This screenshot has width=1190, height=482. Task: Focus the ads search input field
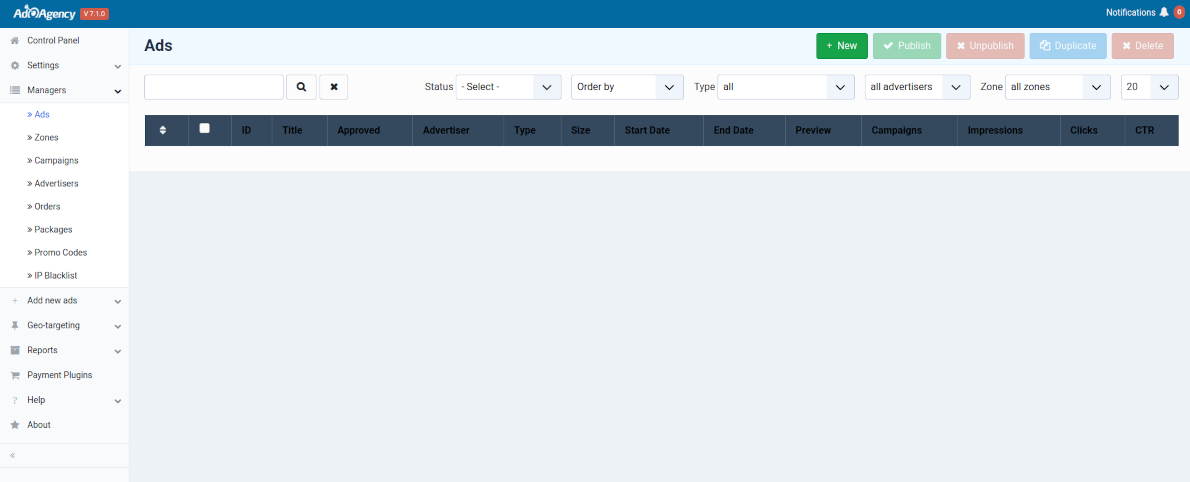[214, 87]
